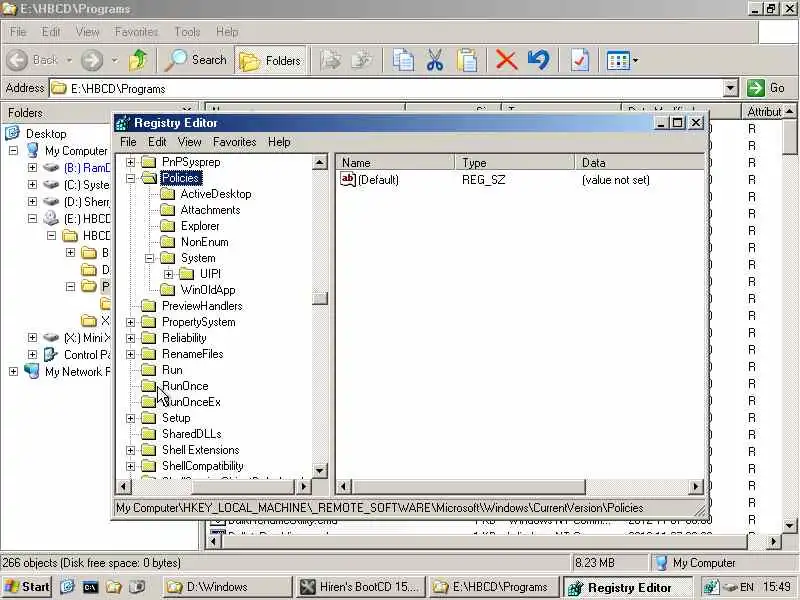Select the WinOldApp registry key

[208, 290]
